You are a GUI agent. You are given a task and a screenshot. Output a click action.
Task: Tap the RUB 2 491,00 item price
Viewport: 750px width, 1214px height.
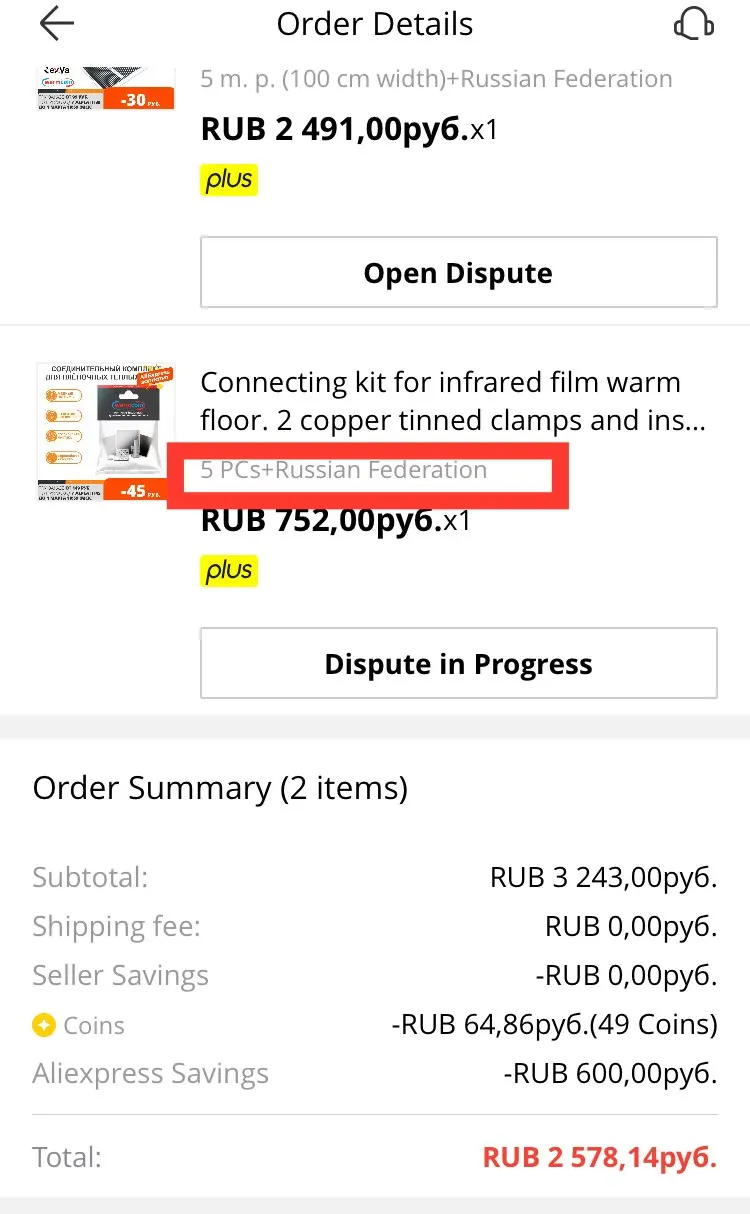350,130
